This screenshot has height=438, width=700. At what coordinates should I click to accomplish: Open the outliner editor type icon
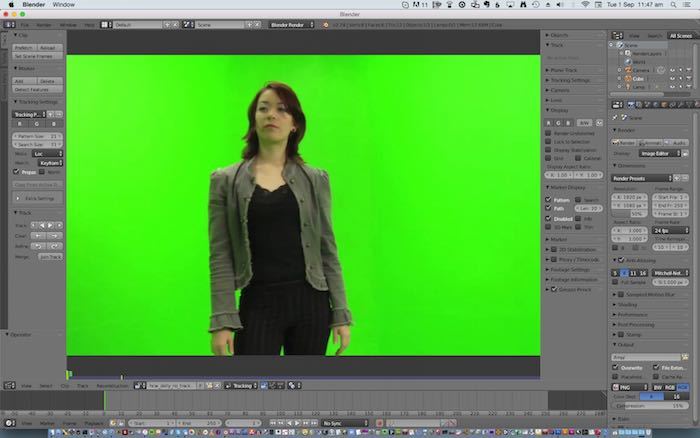click(617, 36)
